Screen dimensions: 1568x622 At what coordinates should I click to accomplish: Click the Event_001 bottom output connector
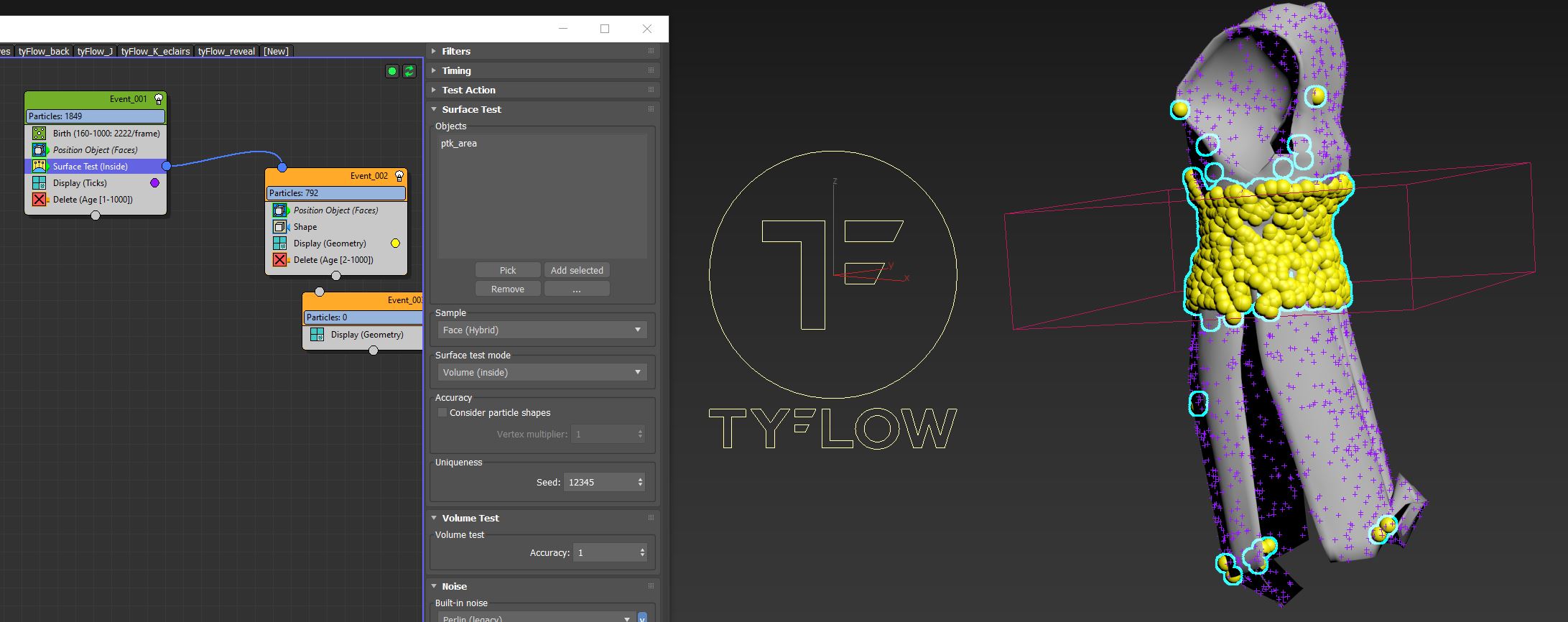tap(96, 215)
